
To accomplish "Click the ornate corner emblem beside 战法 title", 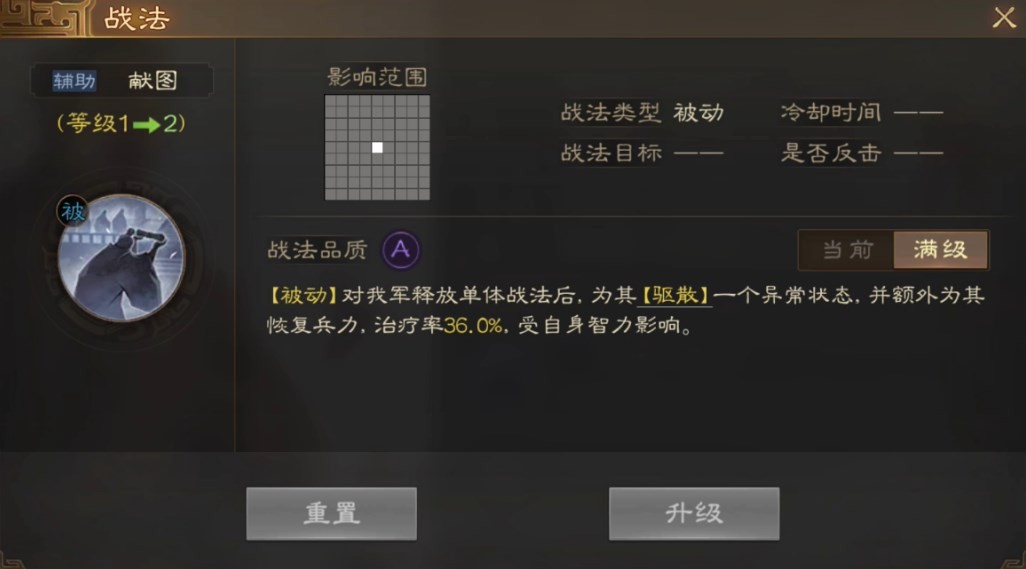I will 44,16.
